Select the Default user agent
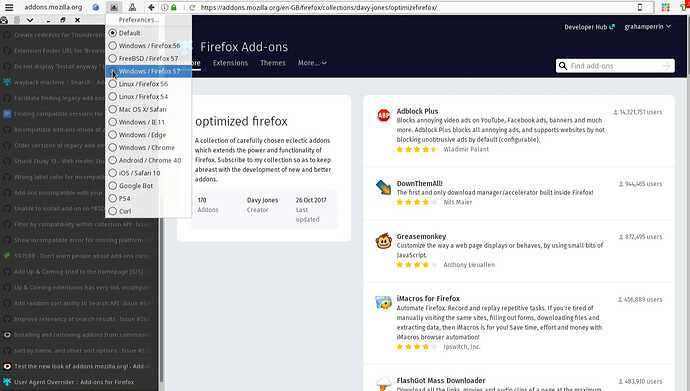 click(148, 33)
